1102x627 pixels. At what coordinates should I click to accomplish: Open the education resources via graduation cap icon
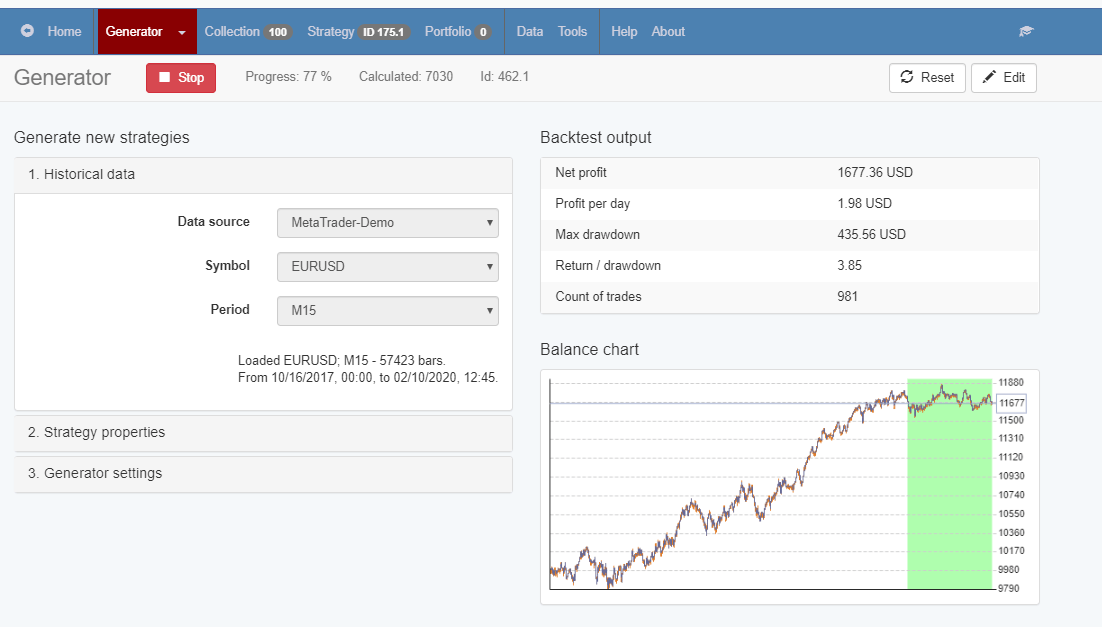1026,31
